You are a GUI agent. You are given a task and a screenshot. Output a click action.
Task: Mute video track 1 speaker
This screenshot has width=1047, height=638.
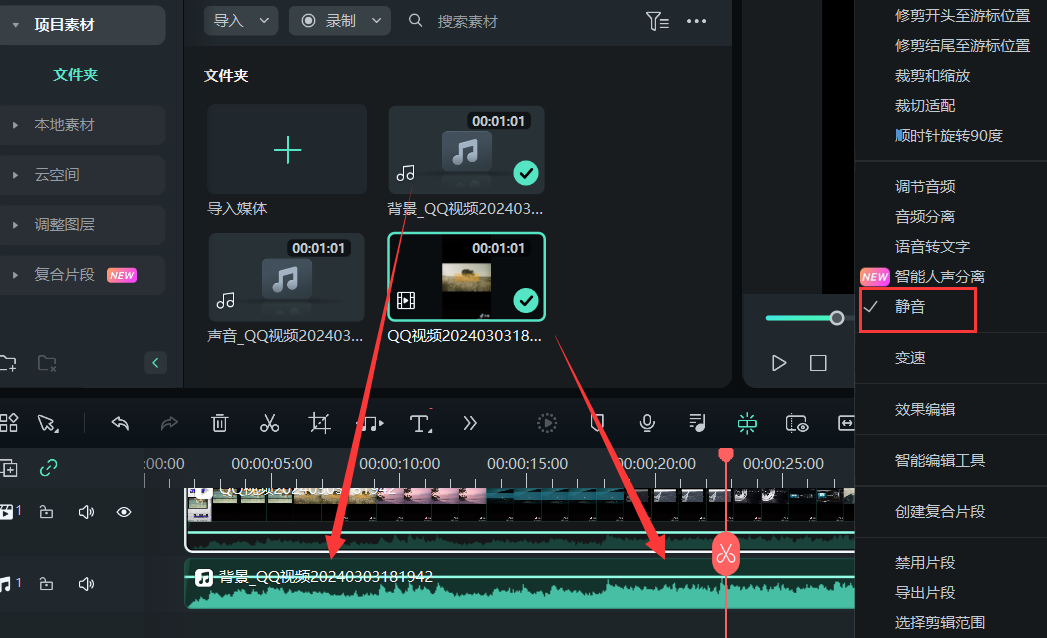(x=86, y=512)
